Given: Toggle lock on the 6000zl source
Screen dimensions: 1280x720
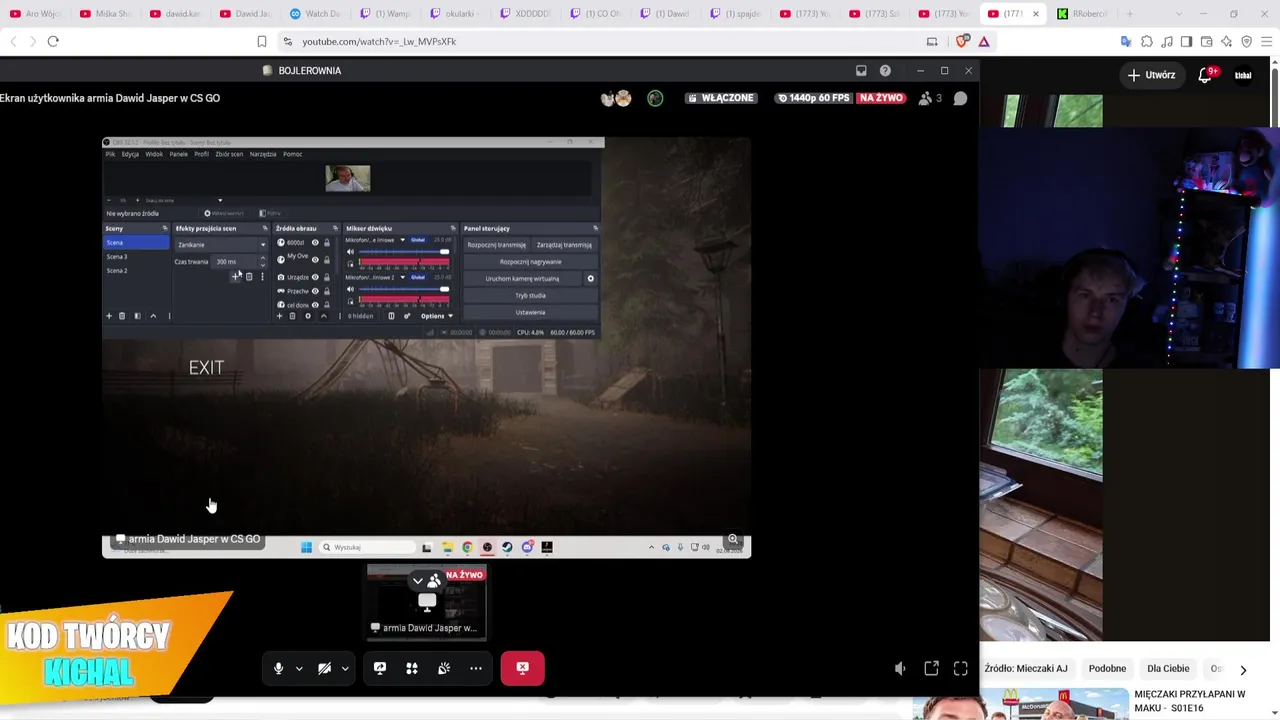Looking at the screenshot, I should tap(326, 243).
